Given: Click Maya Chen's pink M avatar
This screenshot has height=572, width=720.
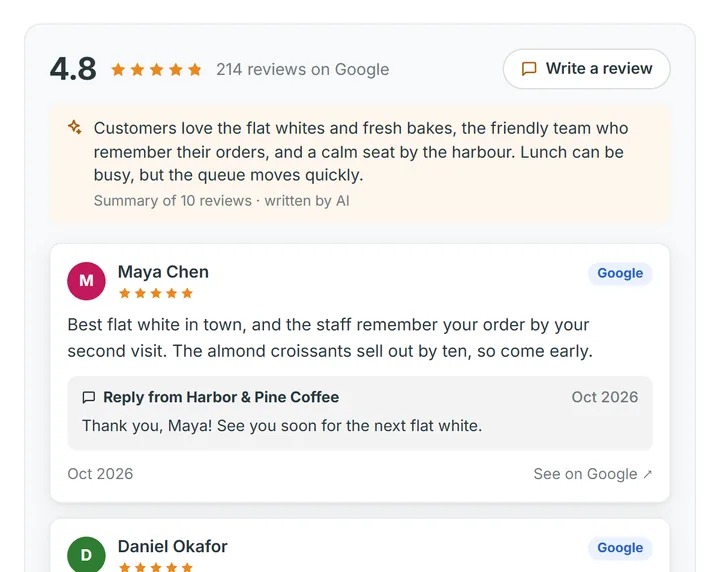Looking at the screenshot, I should pos(86,281).
